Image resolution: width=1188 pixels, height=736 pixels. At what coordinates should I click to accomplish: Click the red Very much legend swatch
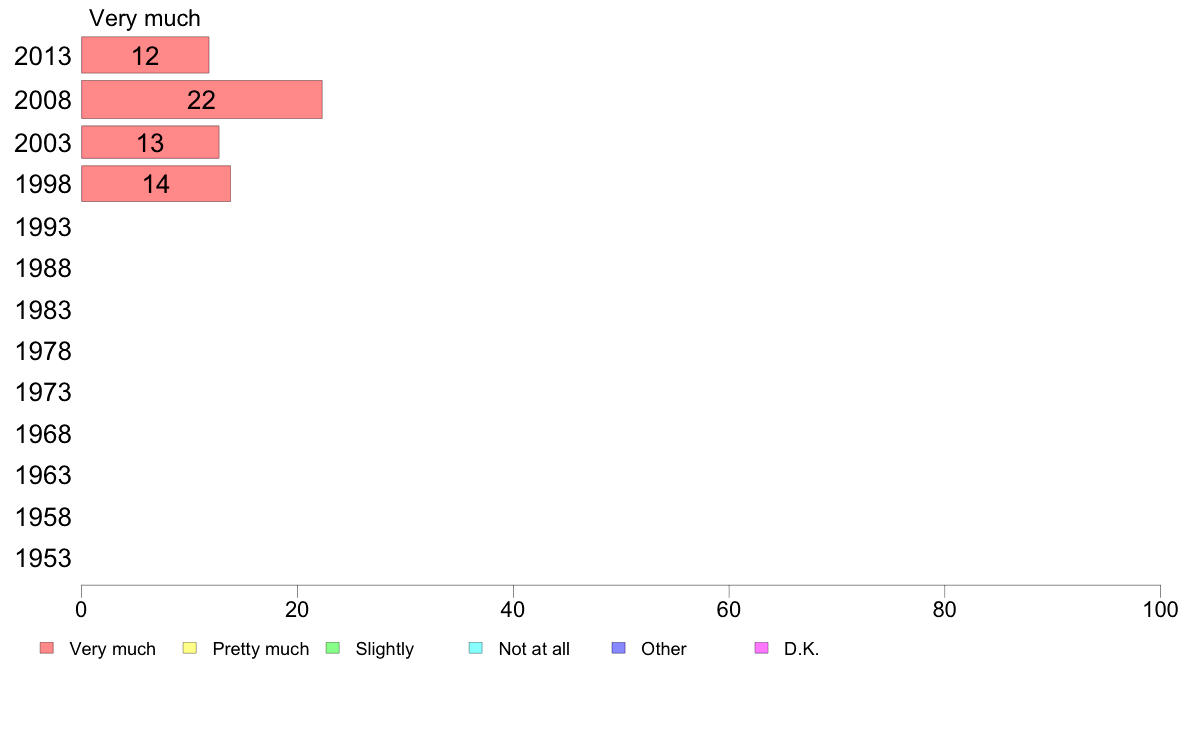point(47,648)
